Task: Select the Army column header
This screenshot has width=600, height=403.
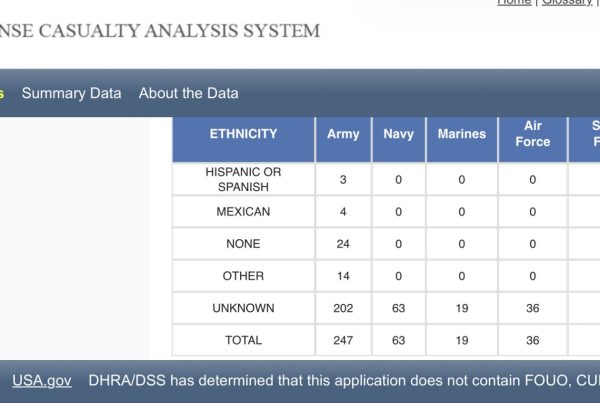Action: [x=343, y=134]
